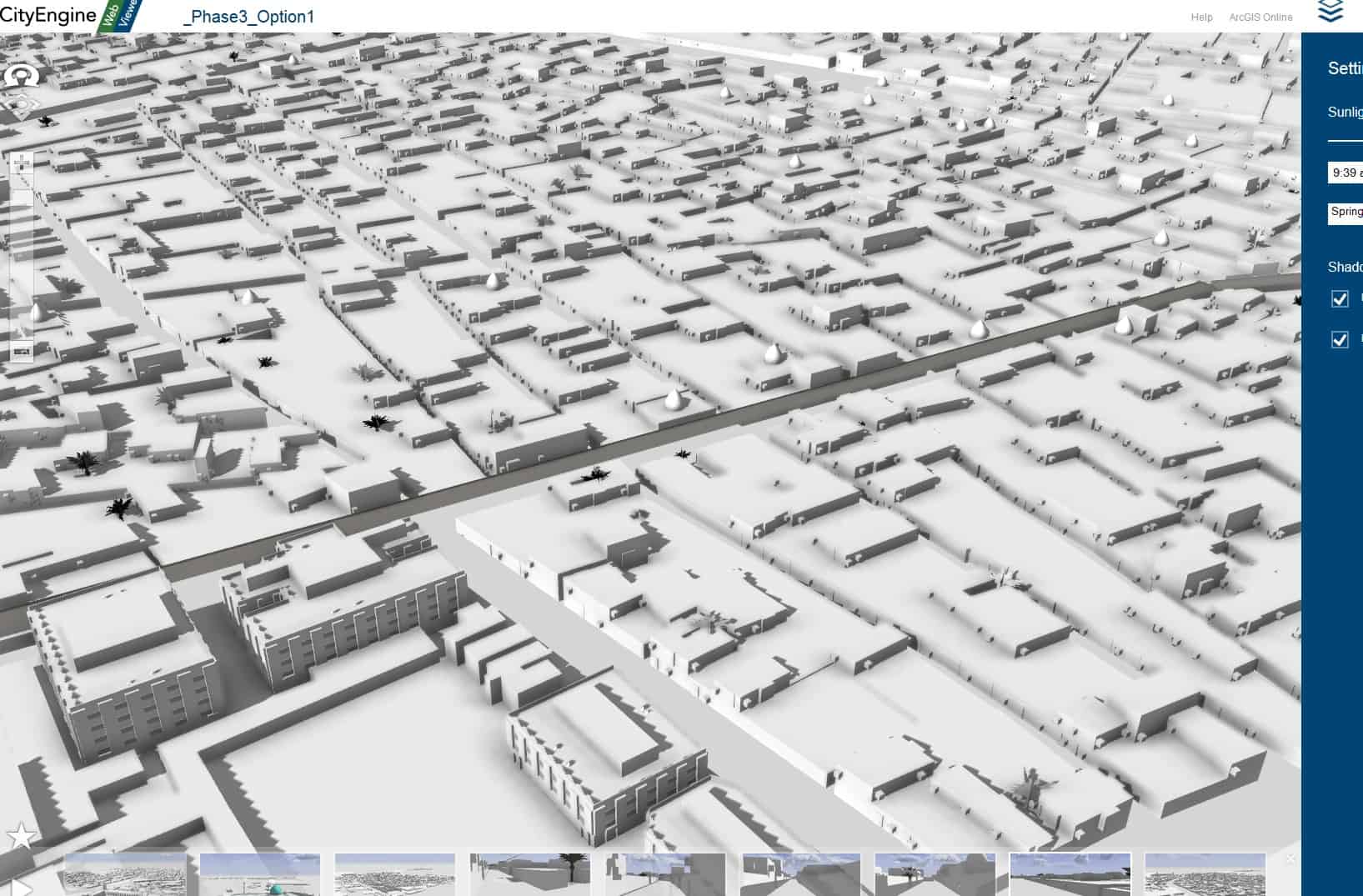Click the 9:39 time field

[x=1345, y=173]
